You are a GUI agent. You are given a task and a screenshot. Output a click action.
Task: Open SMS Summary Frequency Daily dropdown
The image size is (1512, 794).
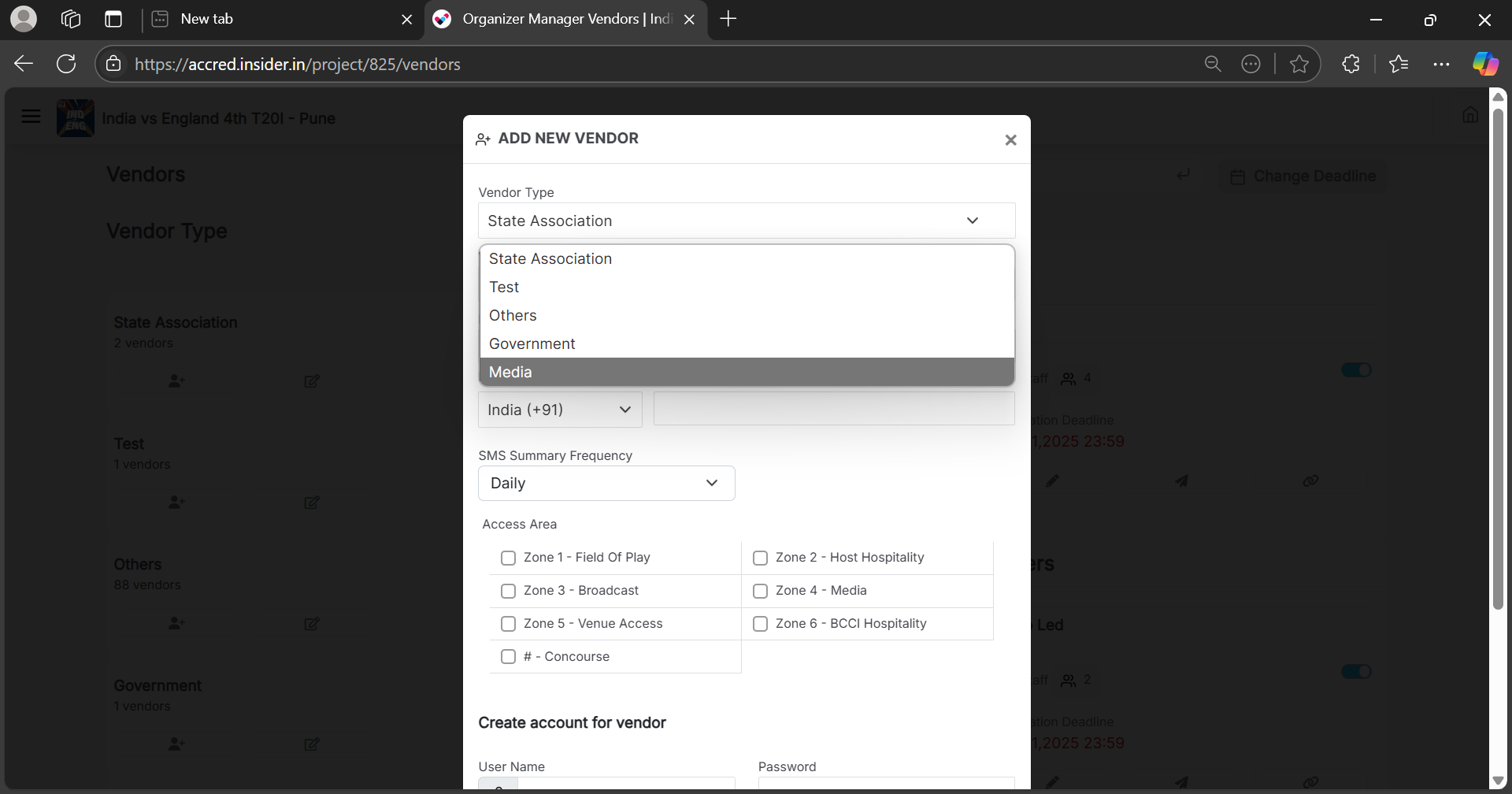(606, 483)
